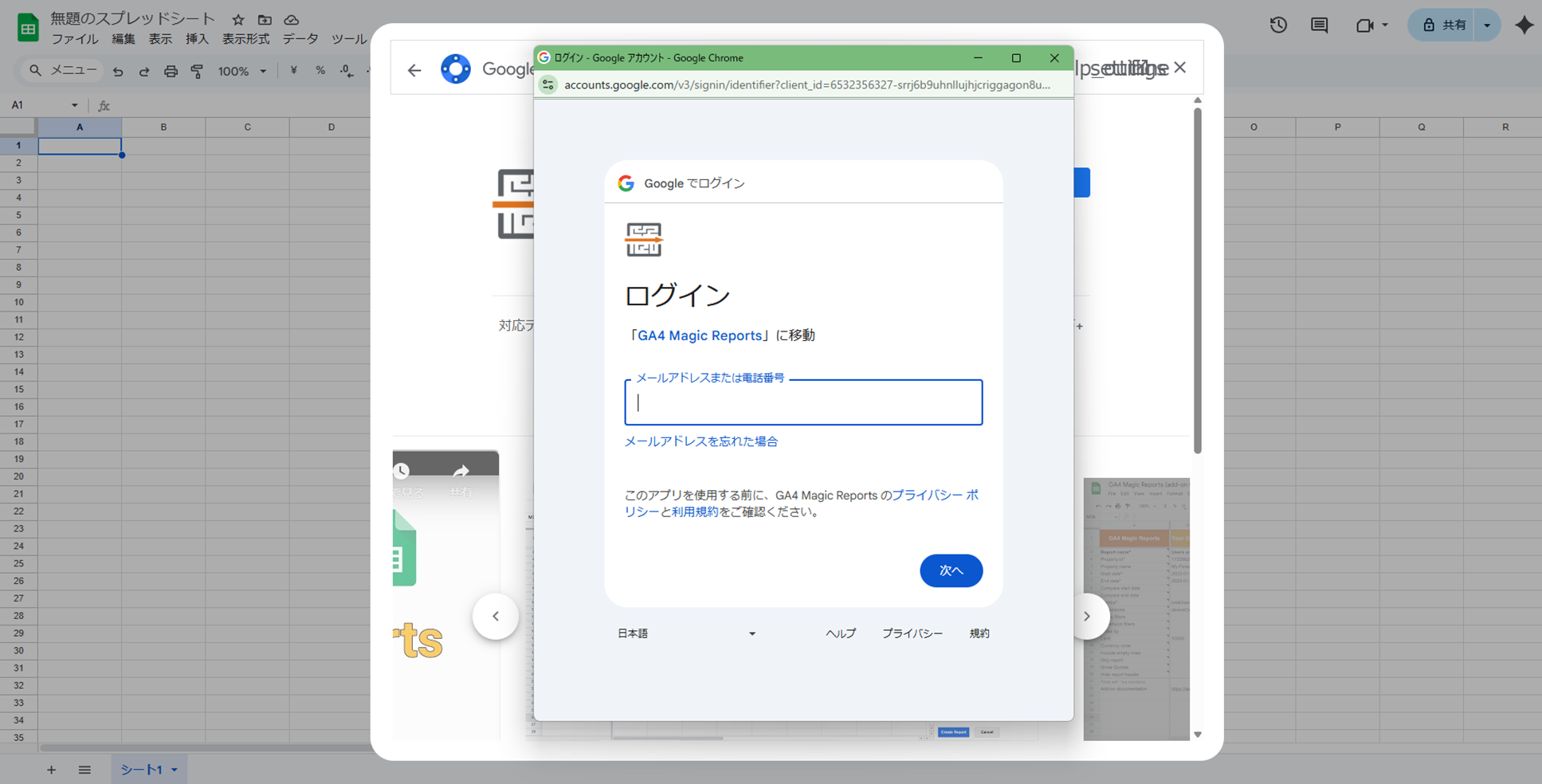Open all sheets list icon
Image resolution: width=1542 pixels, height=784 pixels.
[84, 770]
